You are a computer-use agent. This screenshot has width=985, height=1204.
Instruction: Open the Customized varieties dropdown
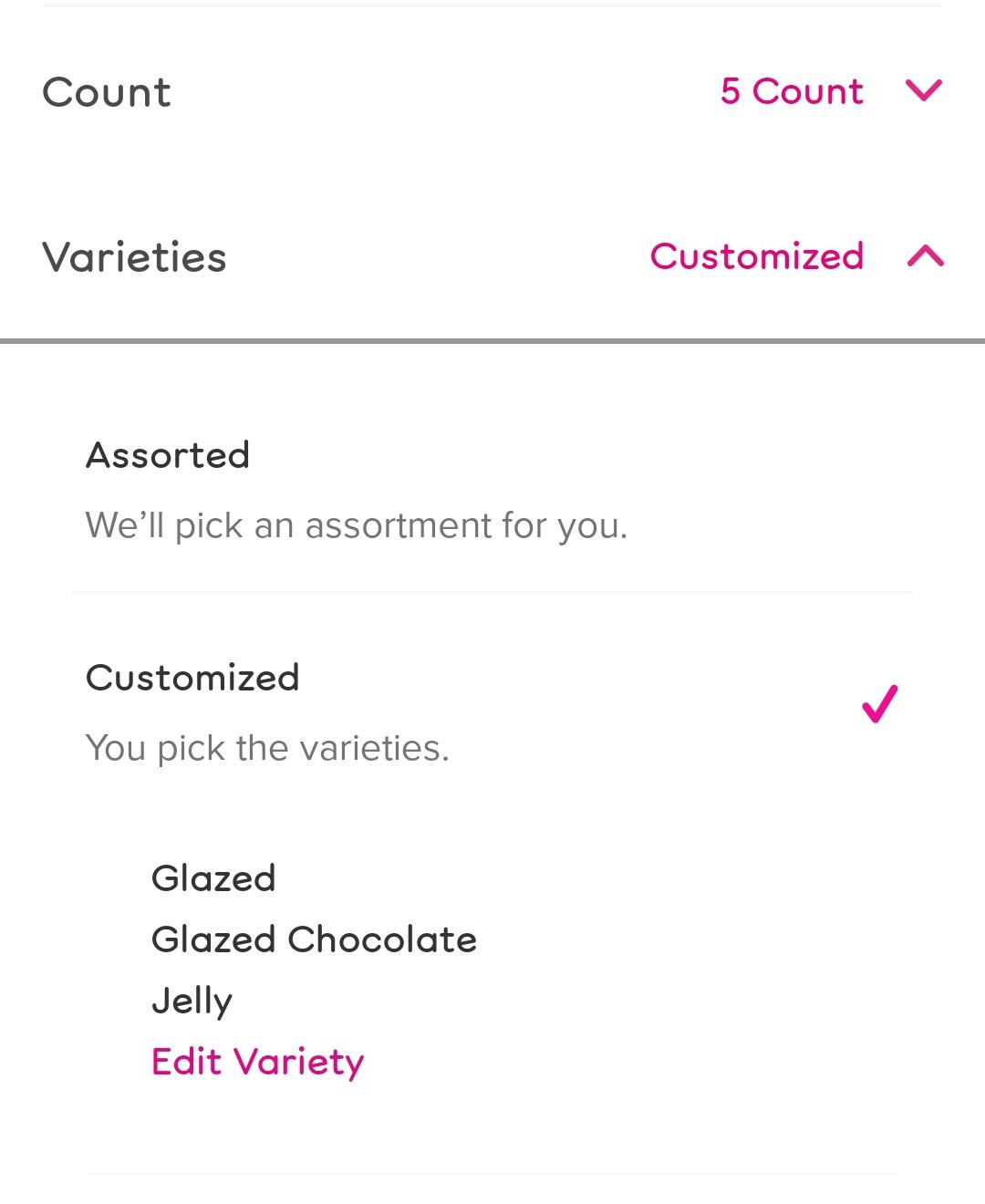(756, 256)
